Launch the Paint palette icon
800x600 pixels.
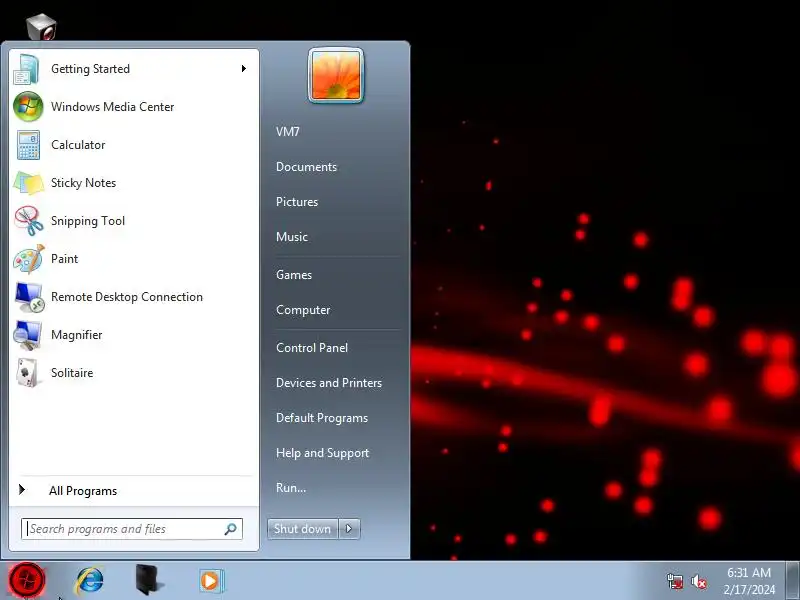29,259
